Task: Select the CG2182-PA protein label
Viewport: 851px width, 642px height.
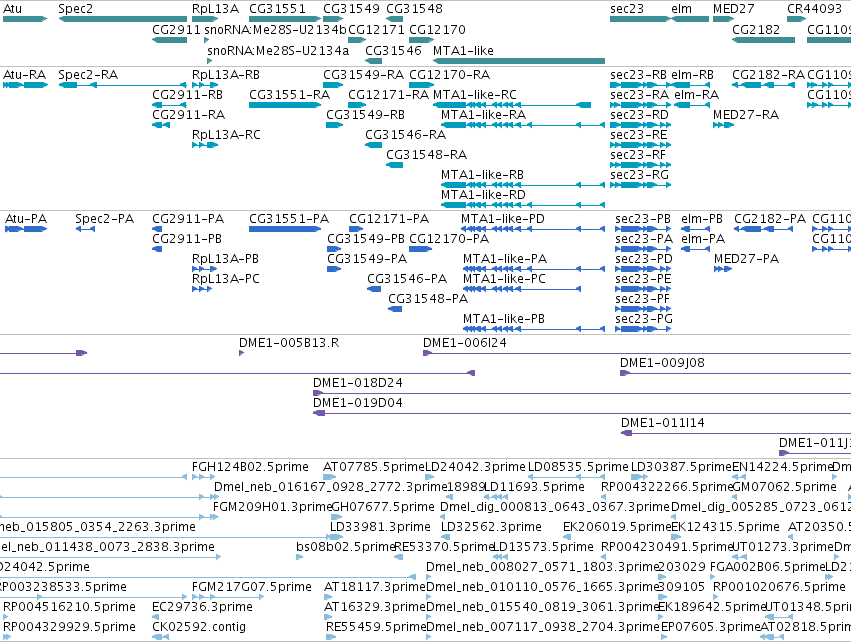Action: pyautogui.click(x=770, y=219)
